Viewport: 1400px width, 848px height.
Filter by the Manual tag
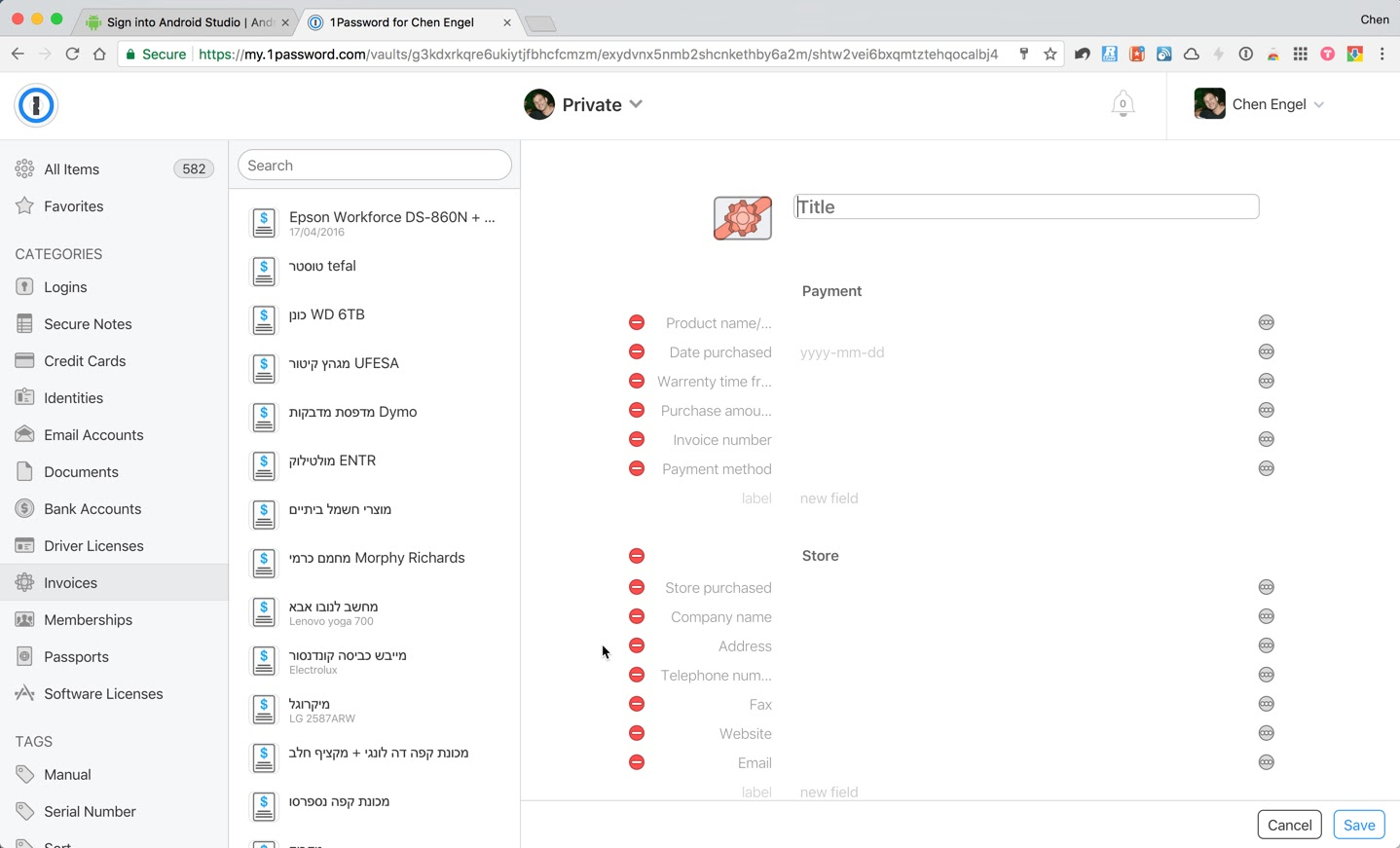tap(114, 775)
